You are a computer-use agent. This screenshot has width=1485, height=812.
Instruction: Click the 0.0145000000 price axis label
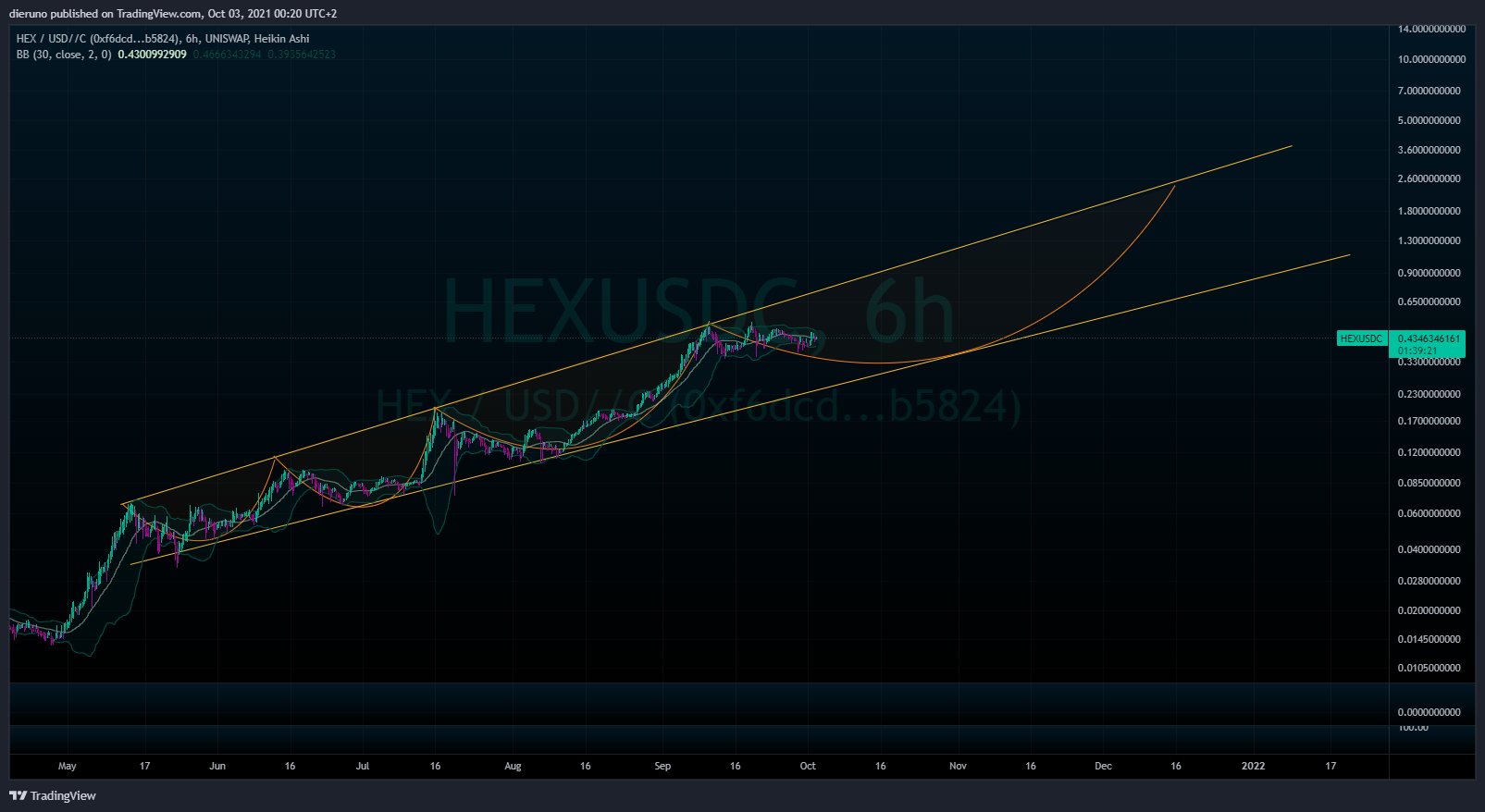1429,639
